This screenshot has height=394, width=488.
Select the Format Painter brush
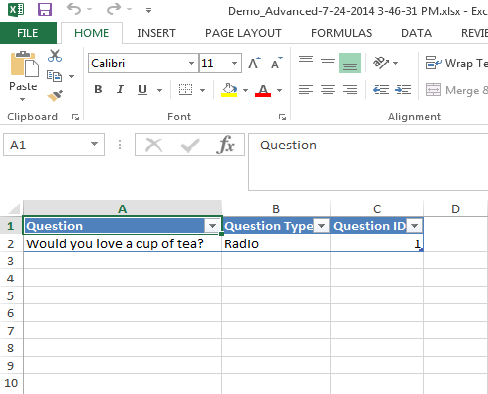[55, 96]
